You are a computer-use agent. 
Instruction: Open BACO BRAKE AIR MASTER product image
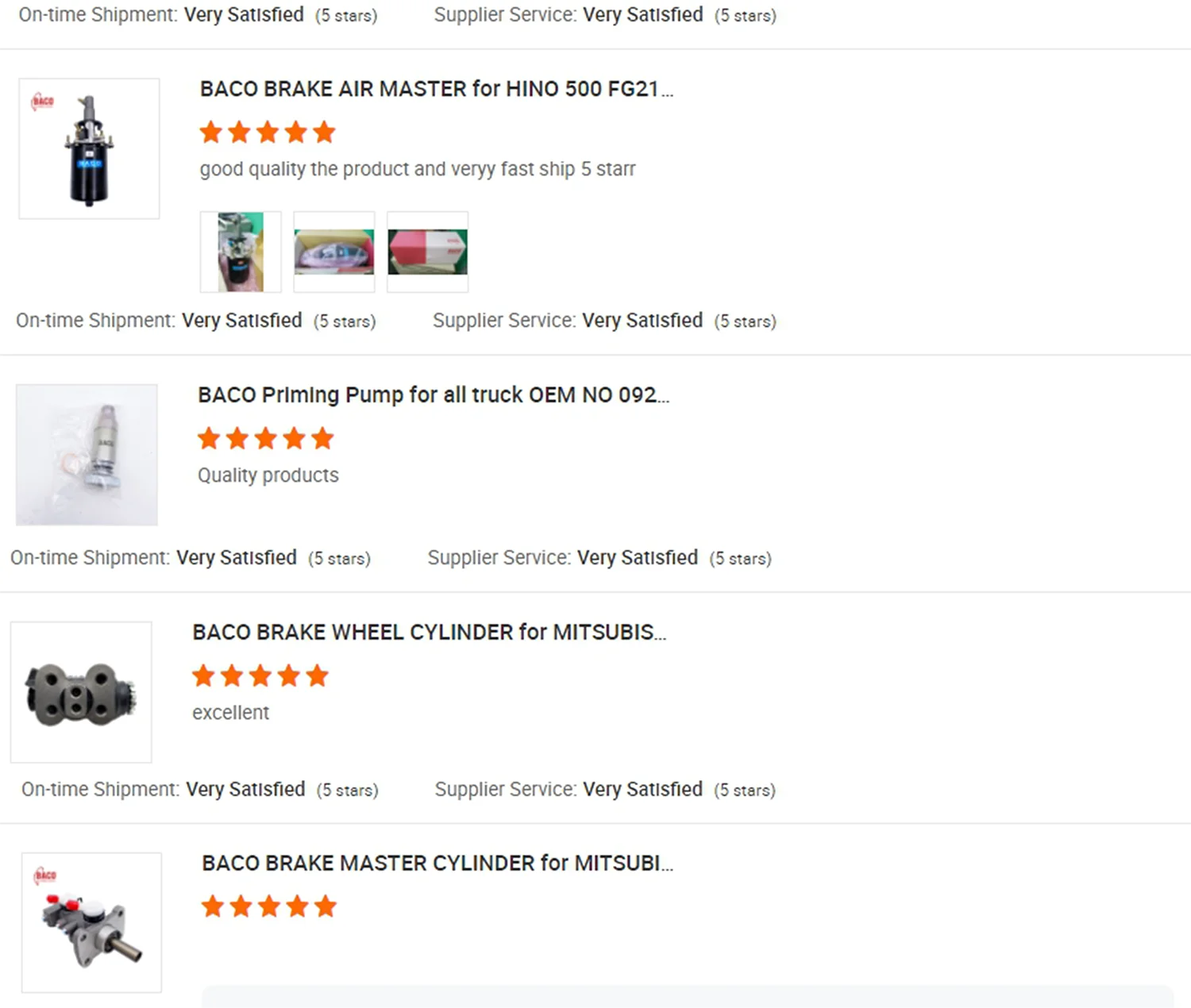click(x=89, y=148)
